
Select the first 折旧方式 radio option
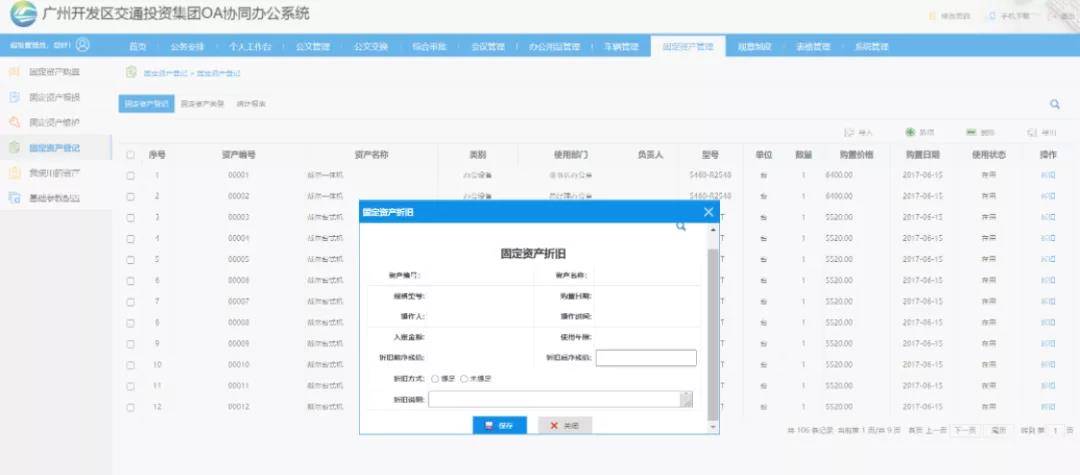tap(436, 379)
